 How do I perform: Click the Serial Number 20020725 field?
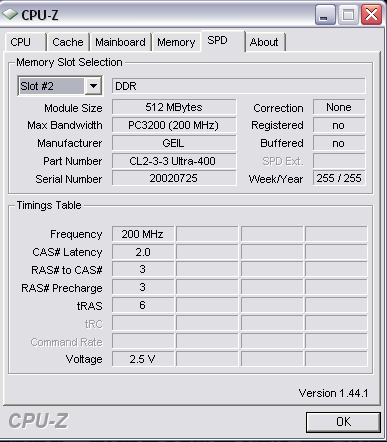point(174,178)
